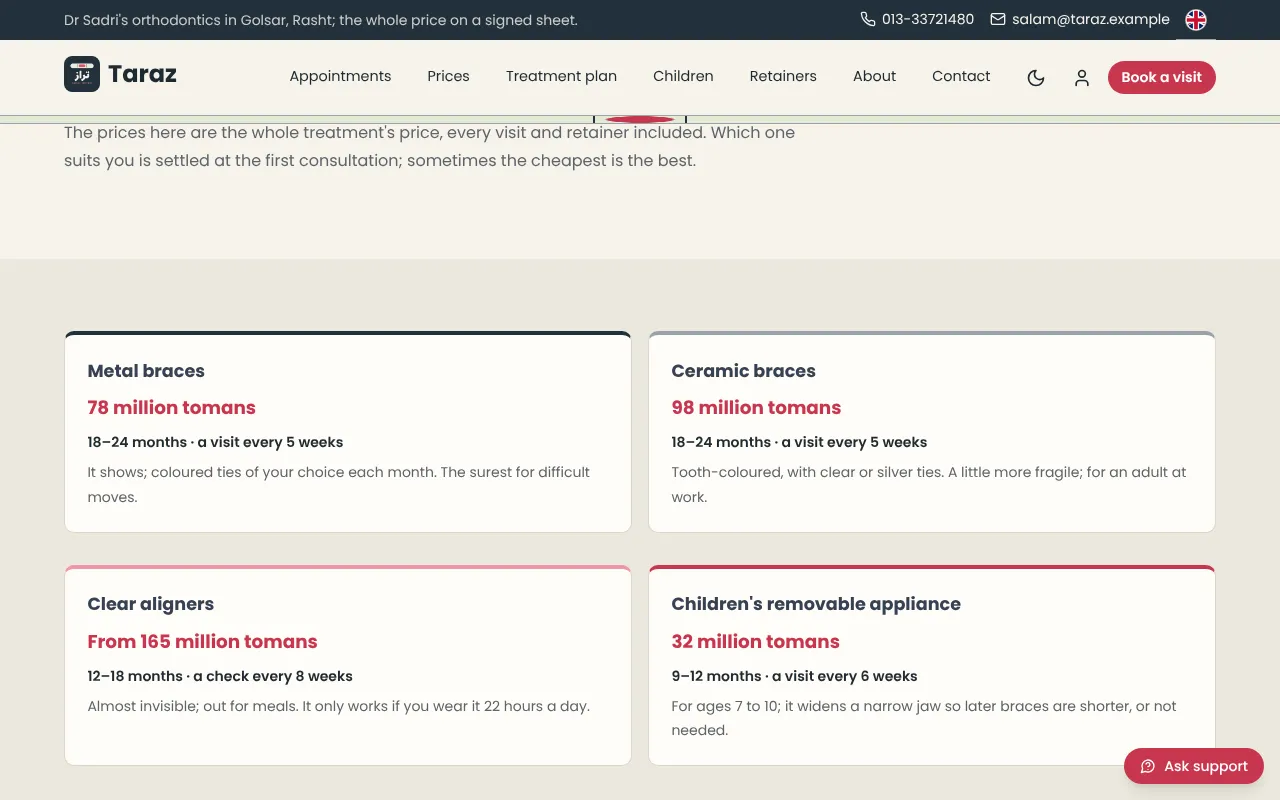Open the user account icon

click(x=1082, y=78)
